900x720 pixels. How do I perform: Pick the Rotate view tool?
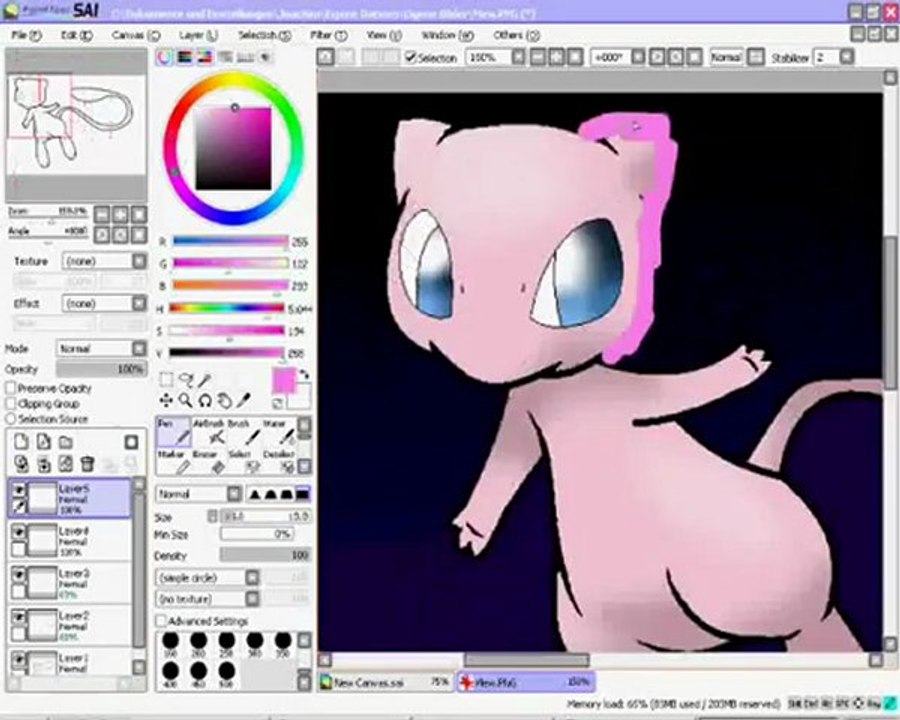205,400
